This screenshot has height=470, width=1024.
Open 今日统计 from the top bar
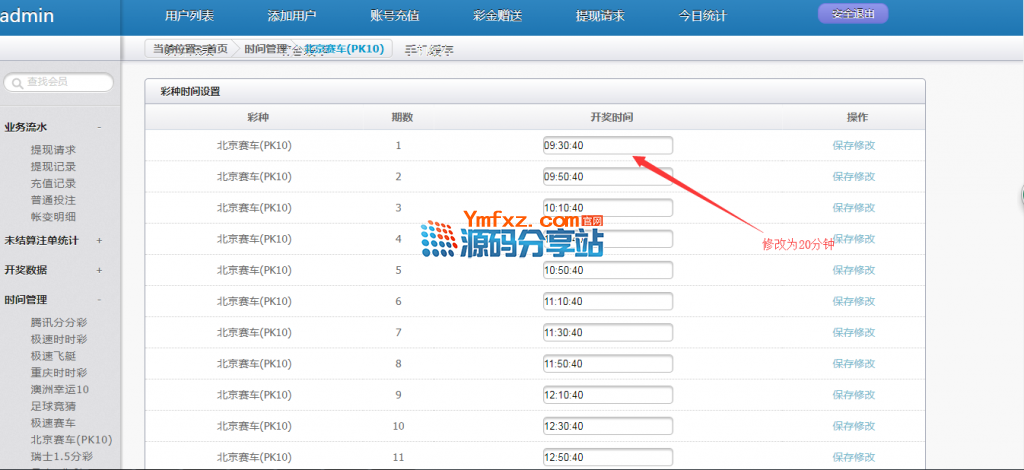702,16
